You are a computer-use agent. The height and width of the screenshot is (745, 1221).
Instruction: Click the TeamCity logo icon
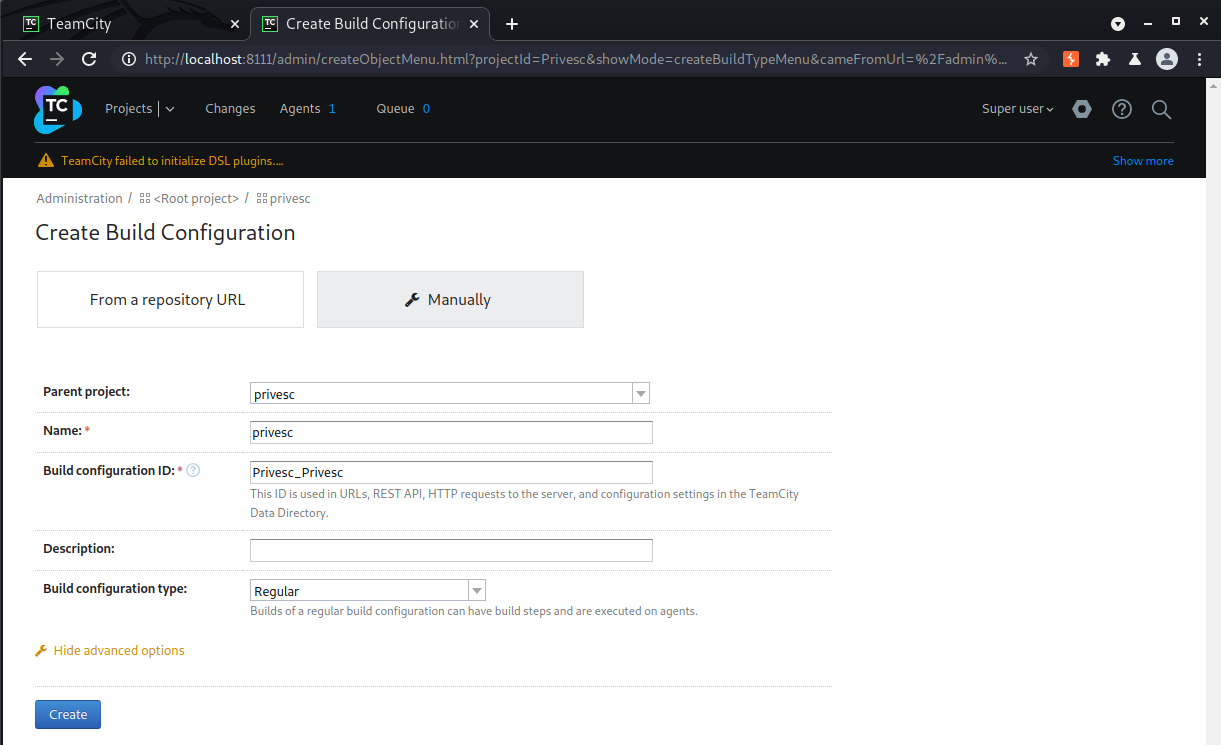tap(58, 109)
